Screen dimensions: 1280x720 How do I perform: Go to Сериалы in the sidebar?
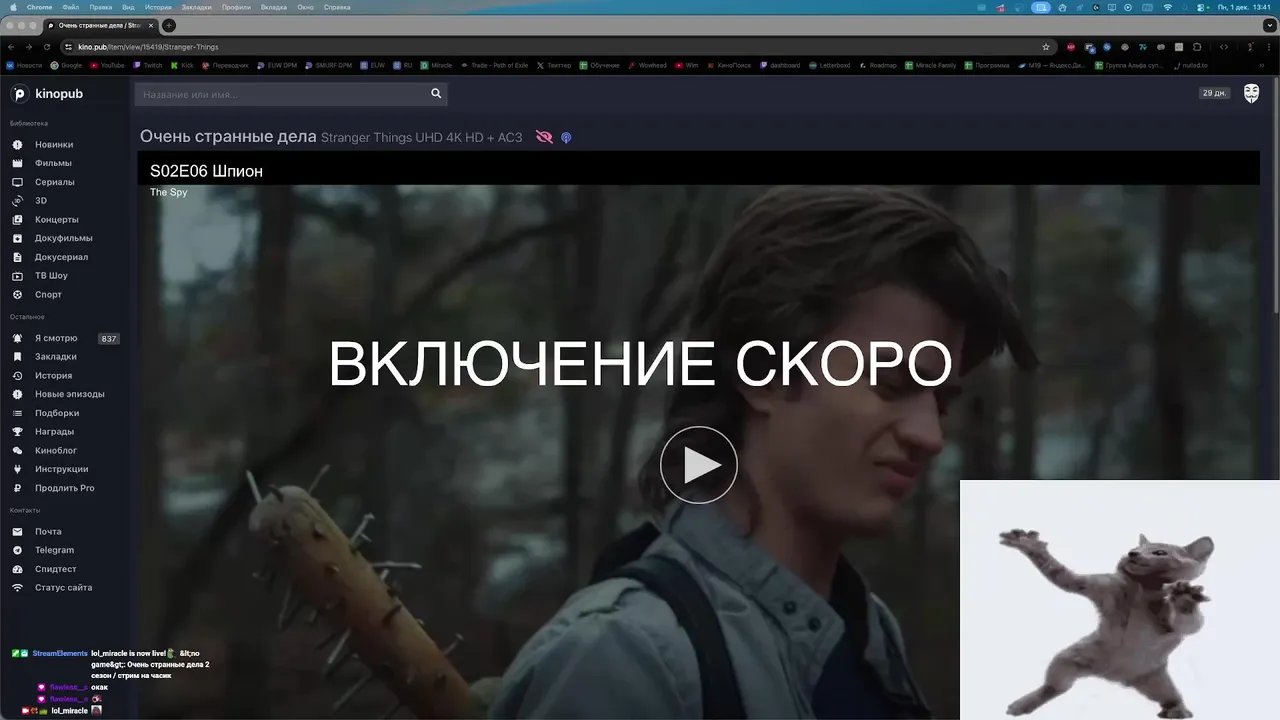click(55, 182)
